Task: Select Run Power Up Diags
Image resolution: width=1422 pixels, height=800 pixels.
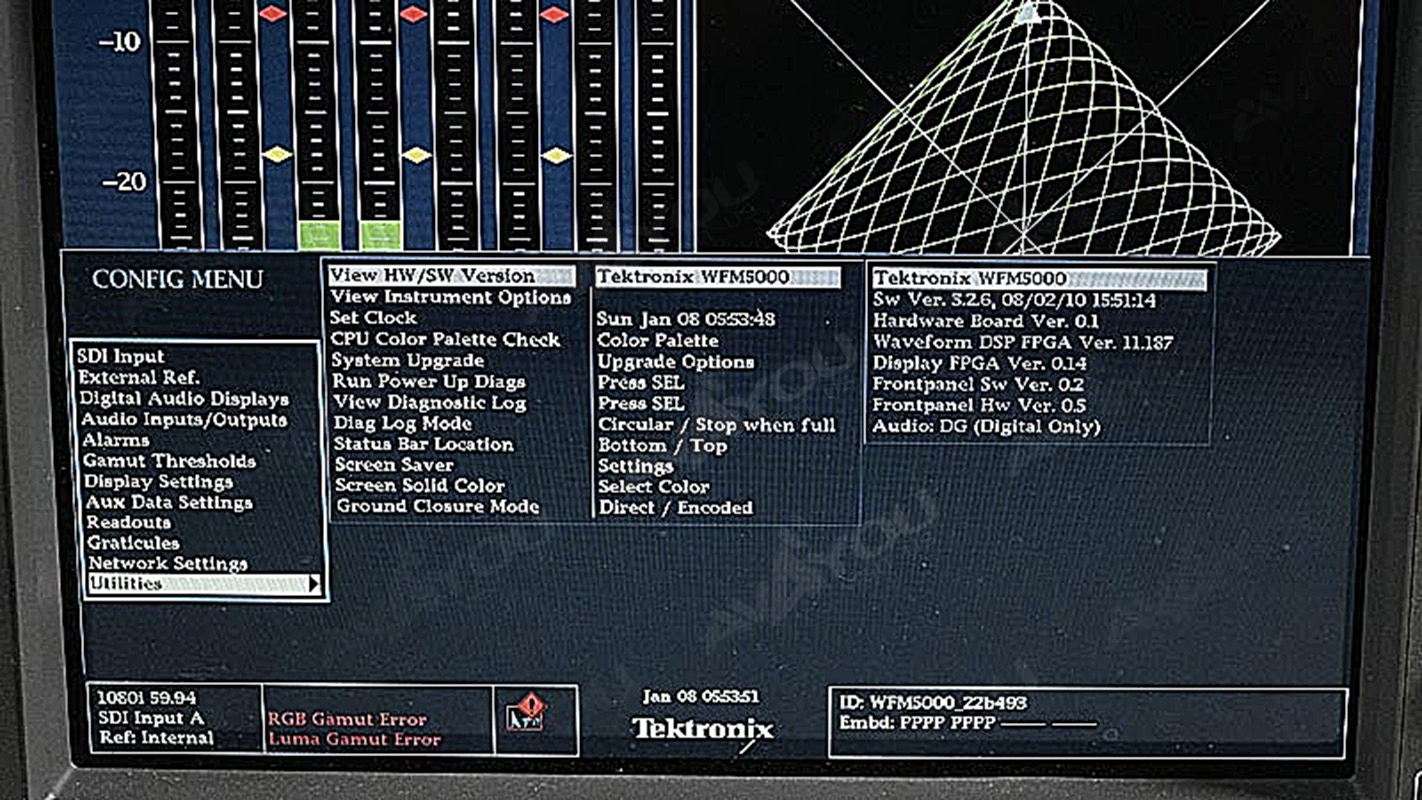Action: click(x=429, y=382)
